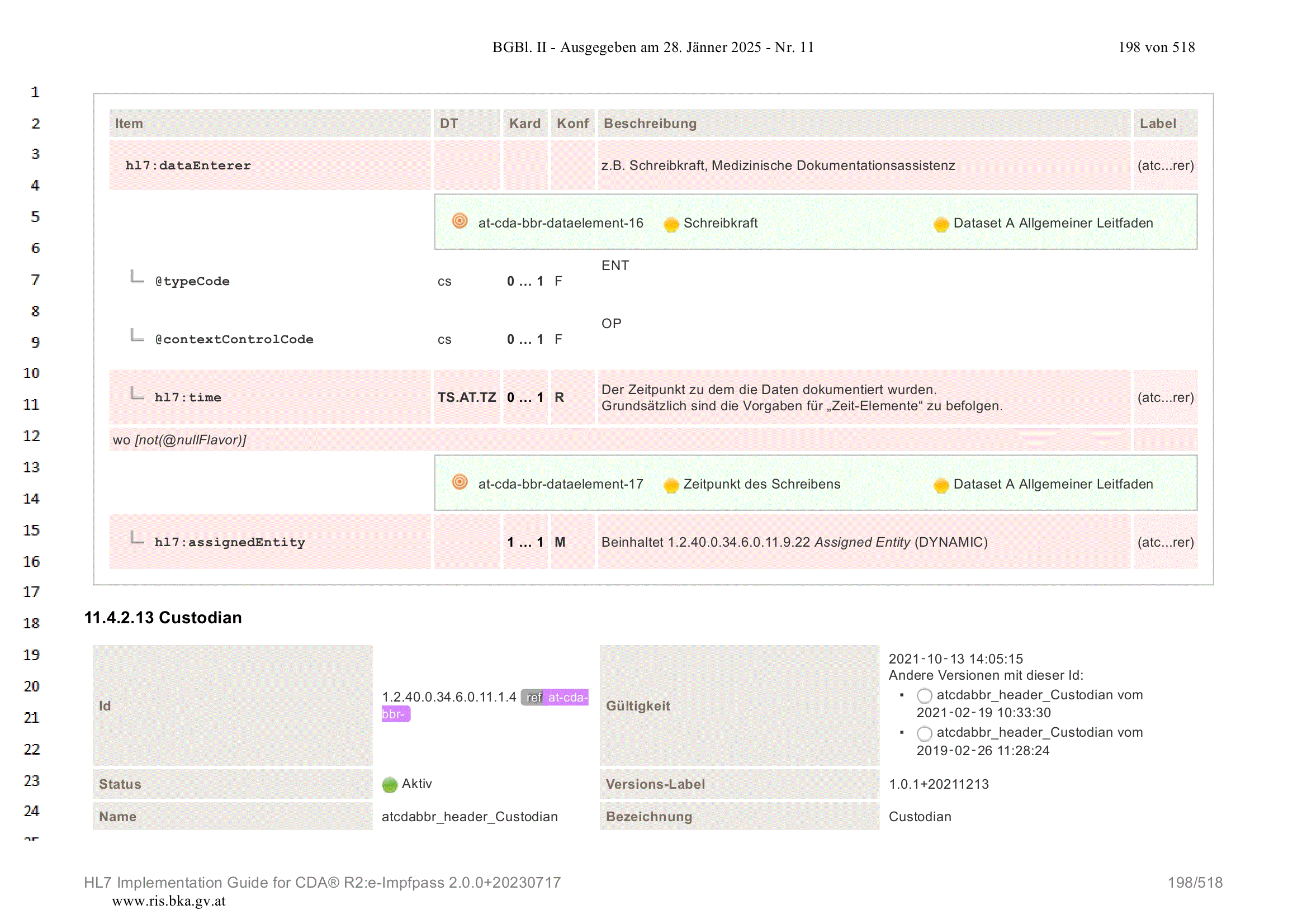Click the target icon beside at-cda-bbr-dataelement-16
The image size is (1307, 924).
pyautogui.click(x=460, y=221)
